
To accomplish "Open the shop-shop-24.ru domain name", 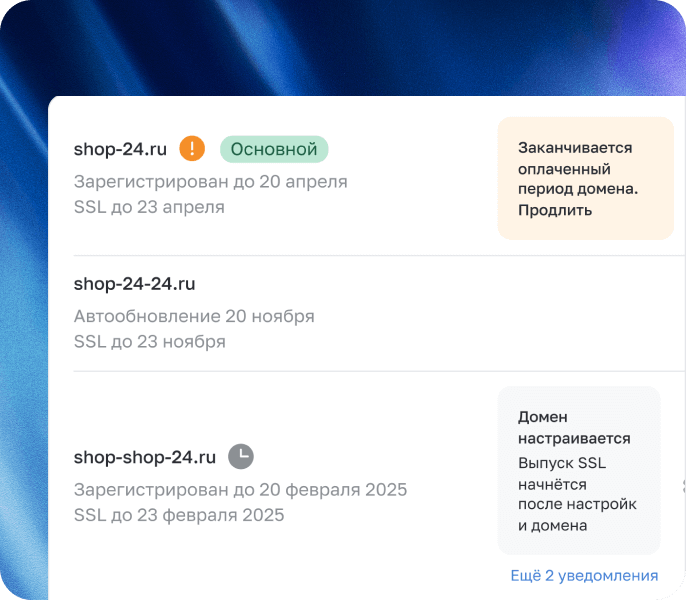I will (145, 458).
